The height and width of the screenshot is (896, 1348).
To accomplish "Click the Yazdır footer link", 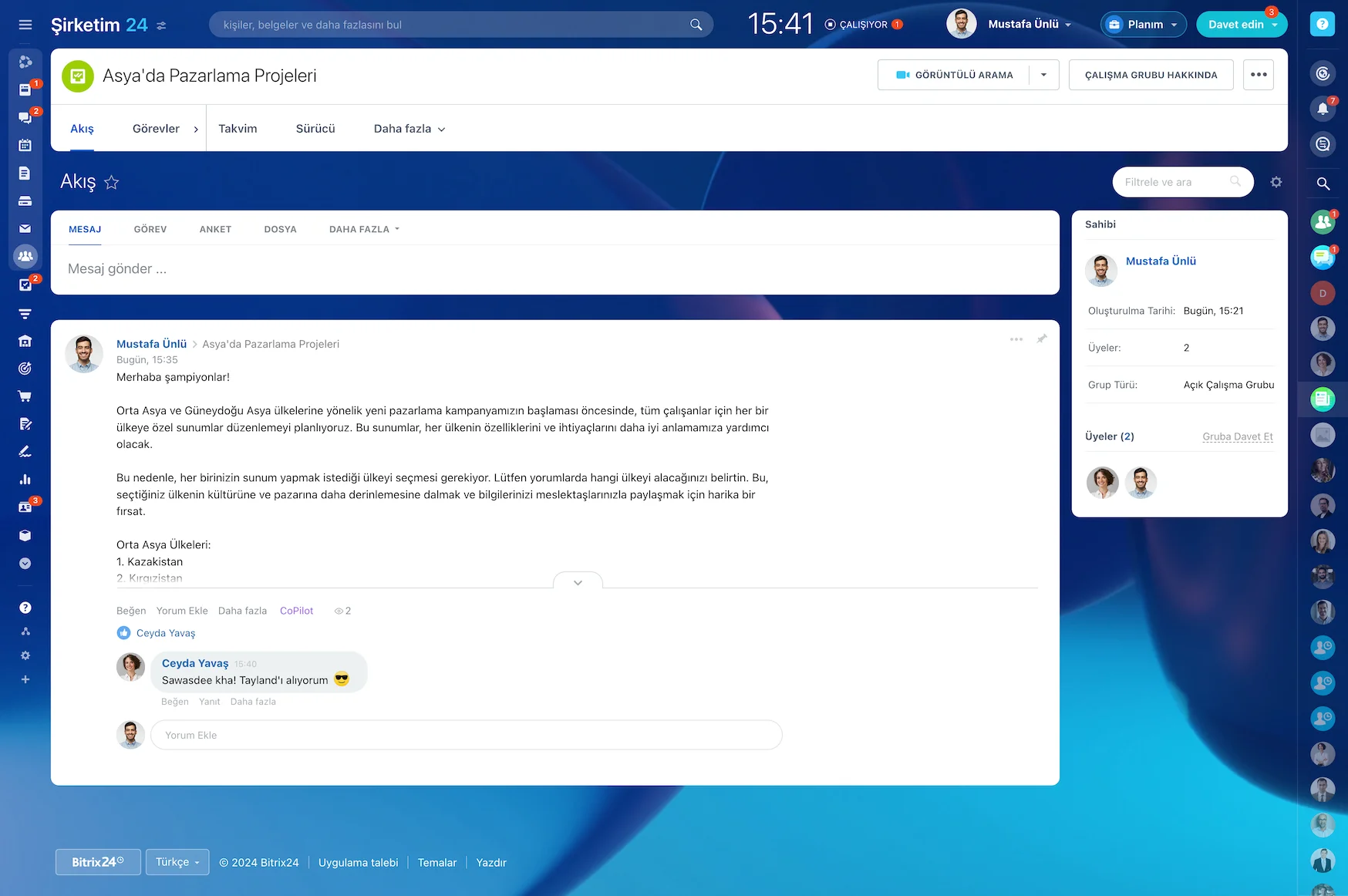I will click(491, 863).
